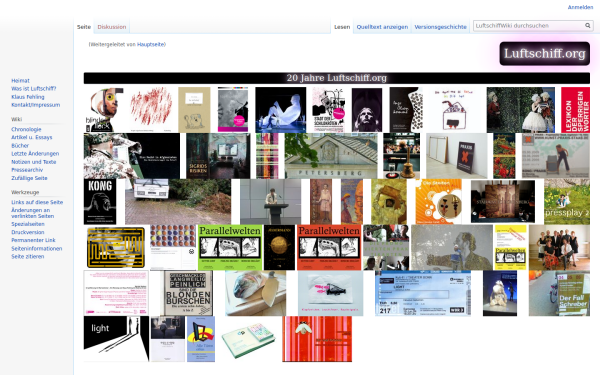The width and height of the screenshot is (600, 375).
Task: Open the green Parallelwelten poster
Action: pos(230,248)
